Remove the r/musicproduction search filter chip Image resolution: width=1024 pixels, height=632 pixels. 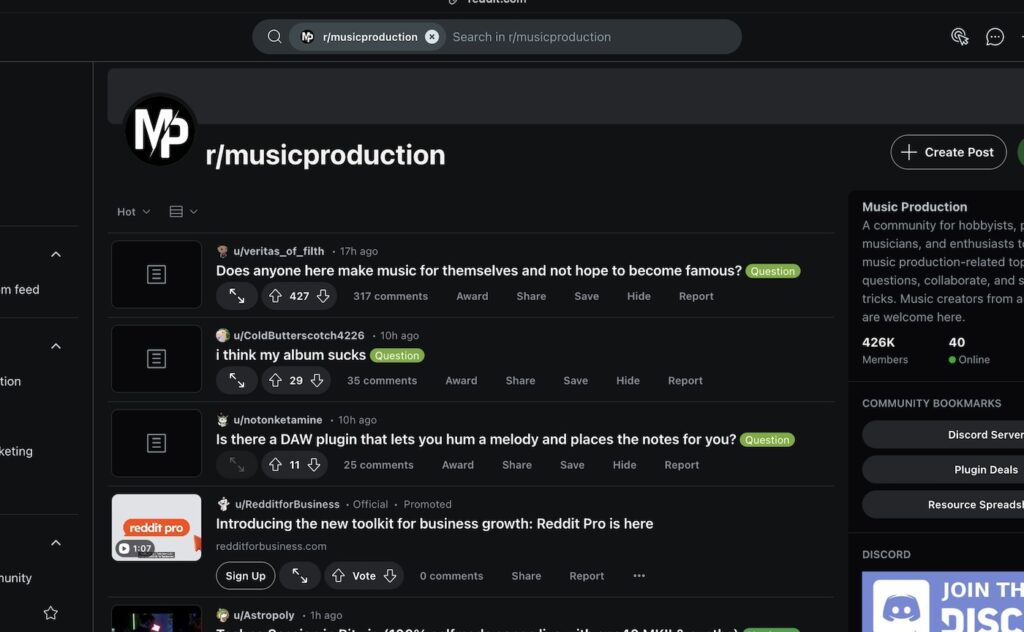pyautogui.click(x=432, y=37)
